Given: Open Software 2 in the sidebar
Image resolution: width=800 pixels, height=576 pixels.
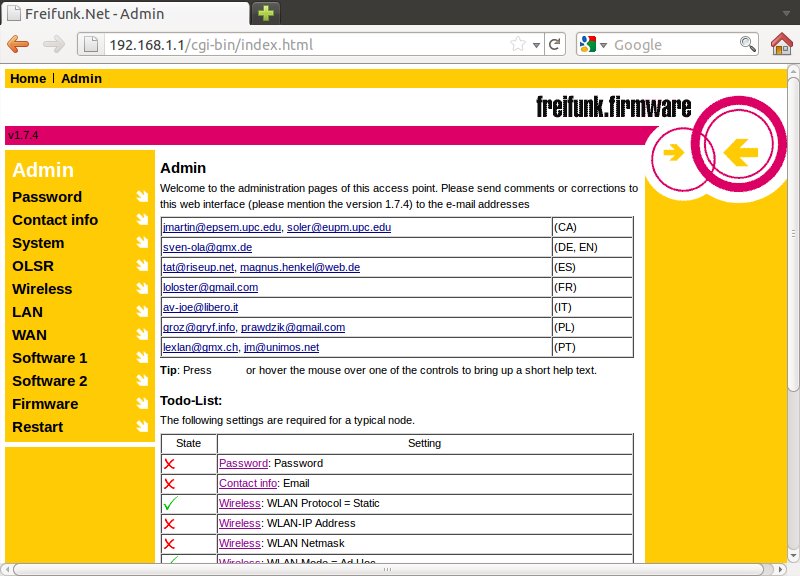Looking at the screenshot, I should 50,381.
